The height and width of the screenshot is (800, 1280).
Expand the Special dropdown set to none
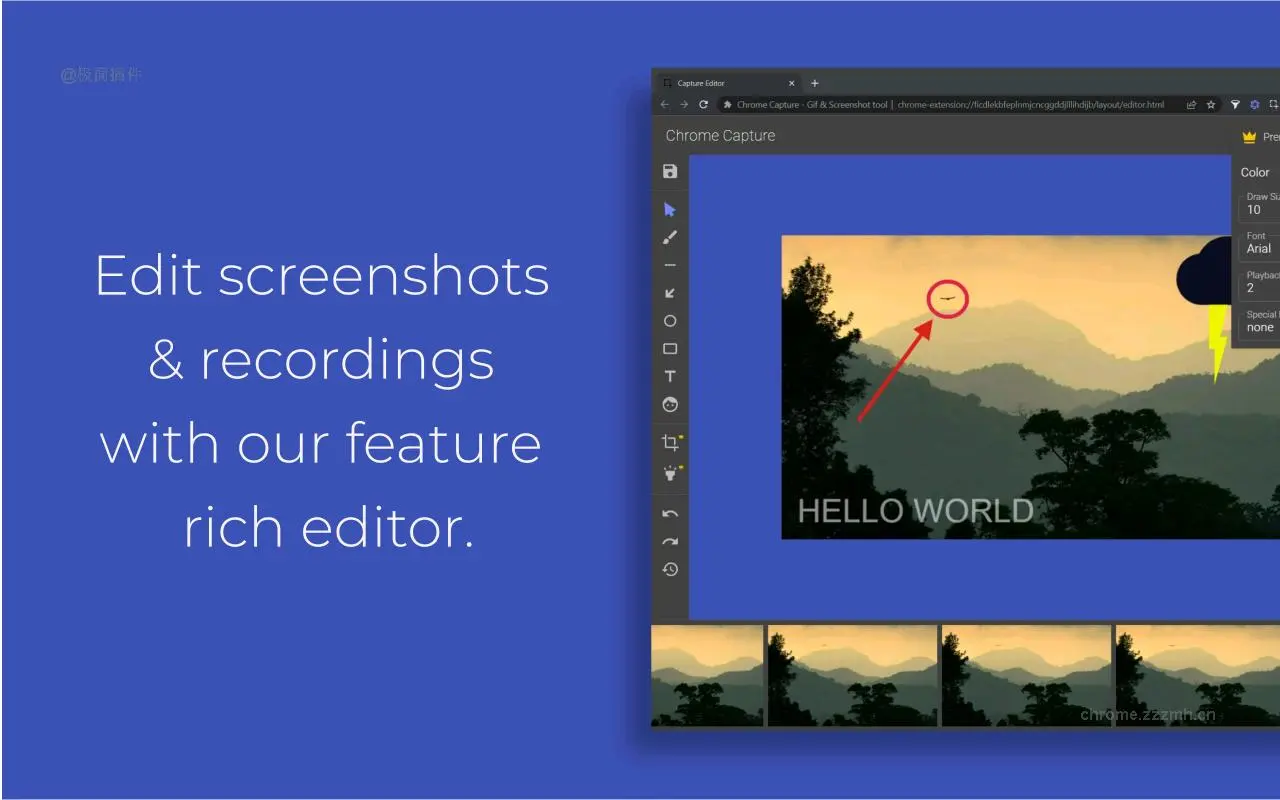pos(1260,327)
